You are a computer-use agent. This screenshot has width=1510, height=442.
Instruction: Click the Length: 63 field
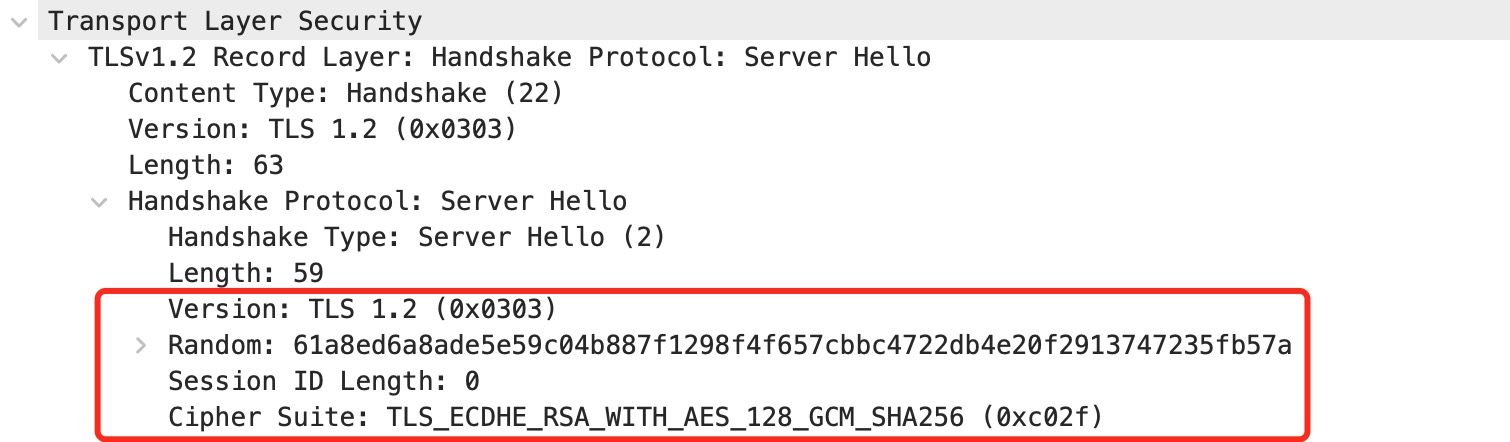205,165
